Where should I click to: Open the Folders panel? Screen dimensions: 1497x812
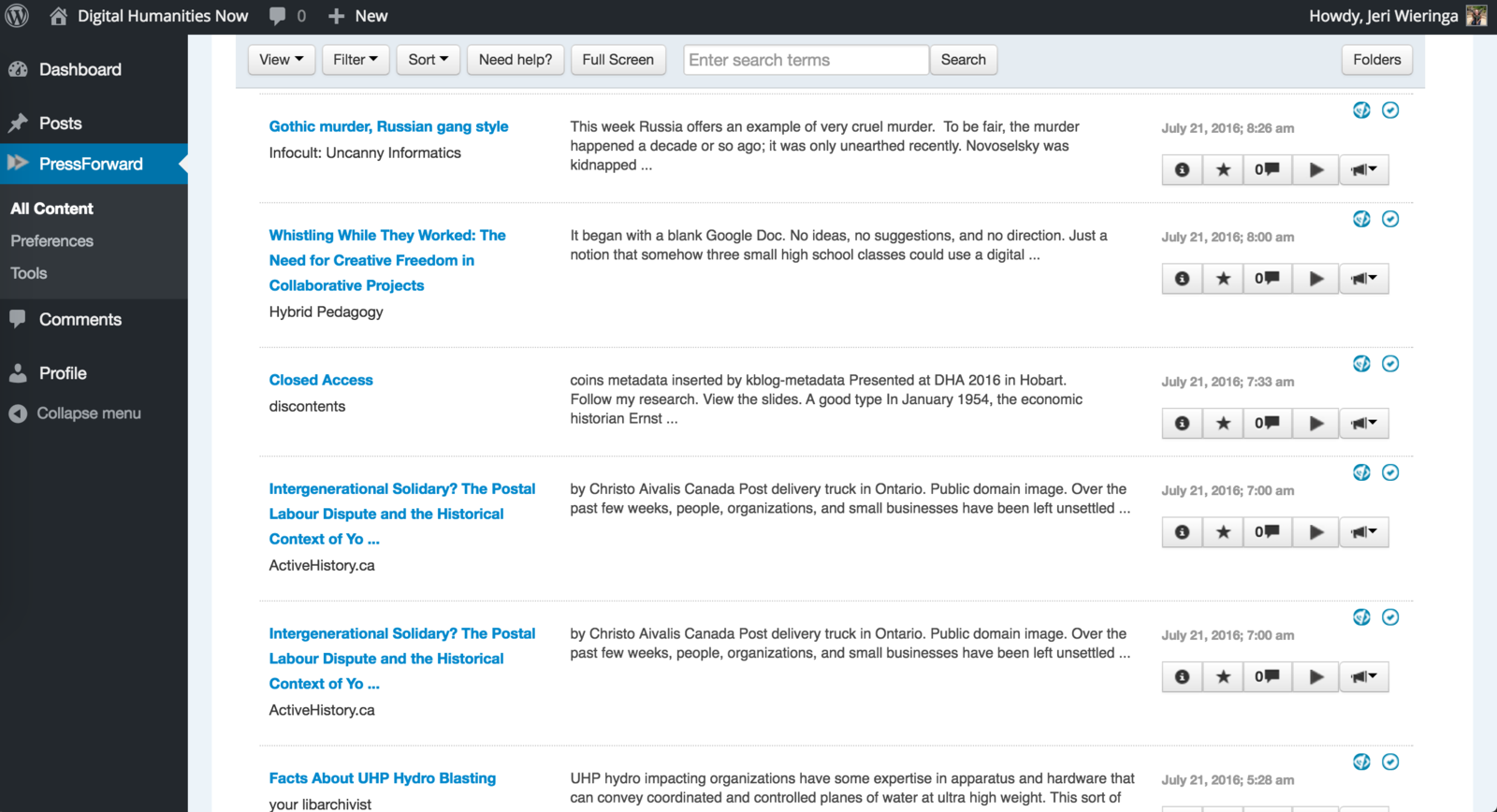(x=1377, y=60)
